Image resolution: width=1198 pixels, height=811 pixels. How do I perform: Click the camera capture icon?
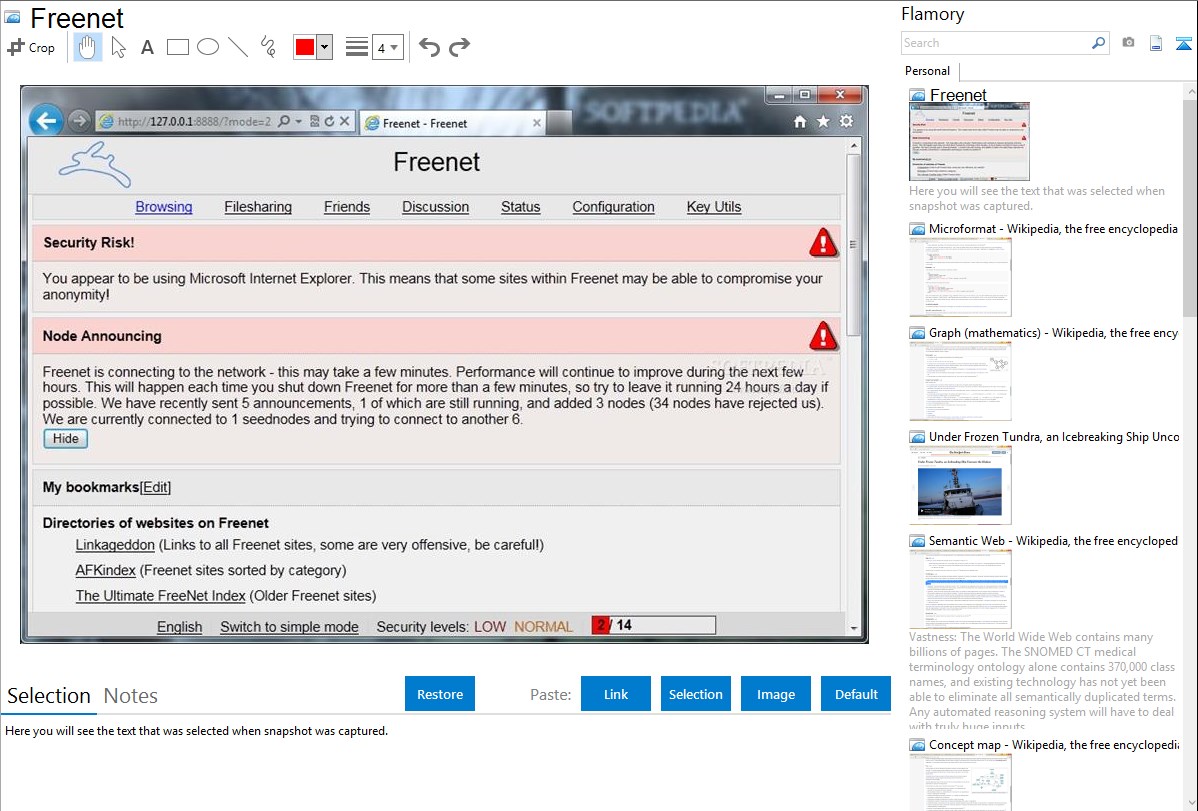[1128, 43]
